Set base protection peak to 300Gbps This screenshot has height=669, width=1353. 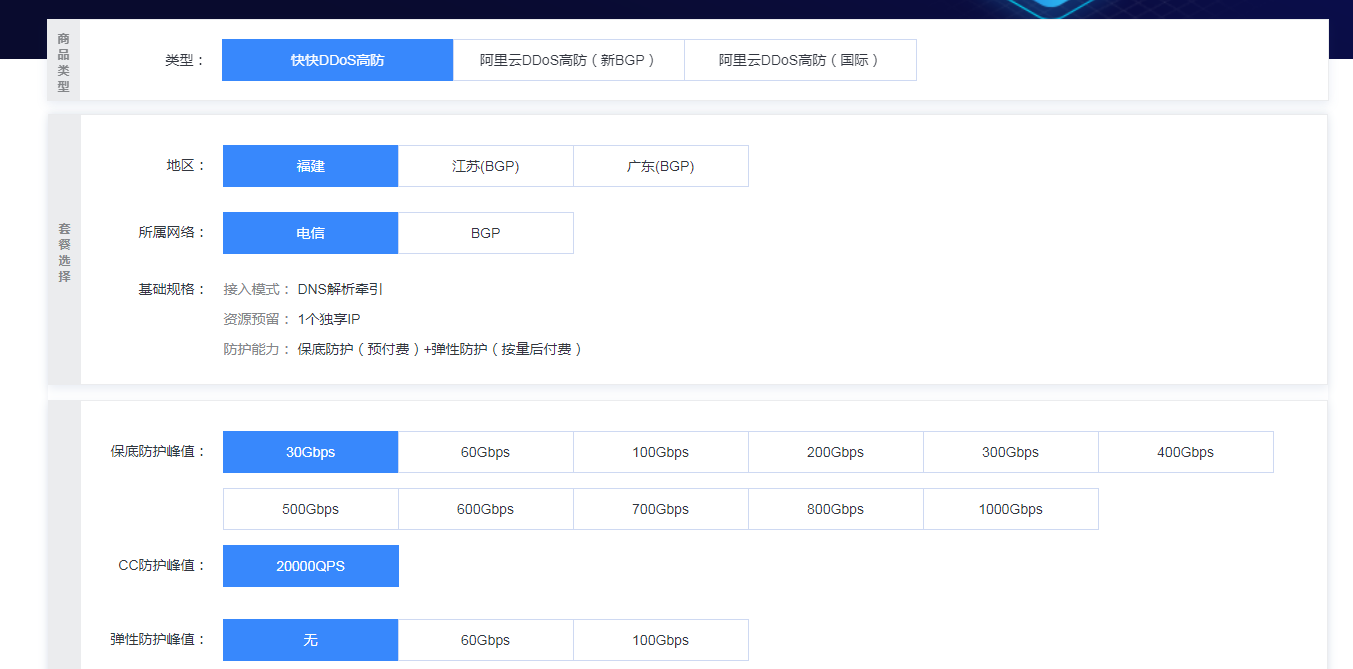[1011, 452]
